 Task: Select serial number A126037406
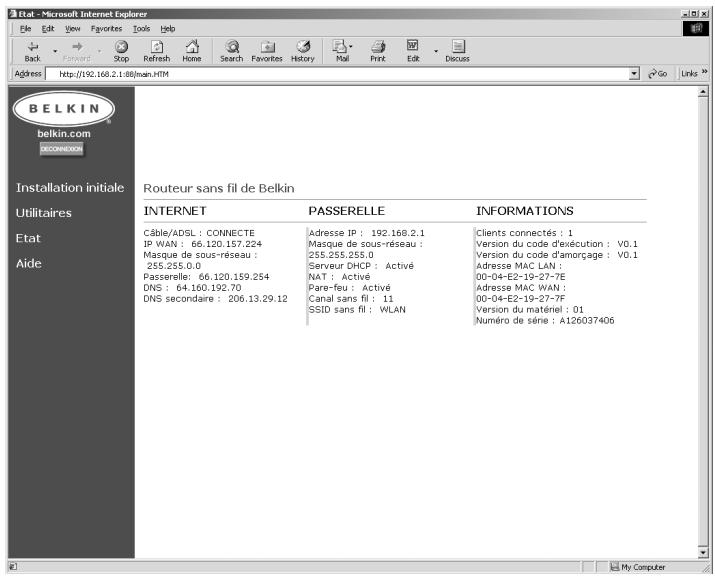click(x=587, y=321)
